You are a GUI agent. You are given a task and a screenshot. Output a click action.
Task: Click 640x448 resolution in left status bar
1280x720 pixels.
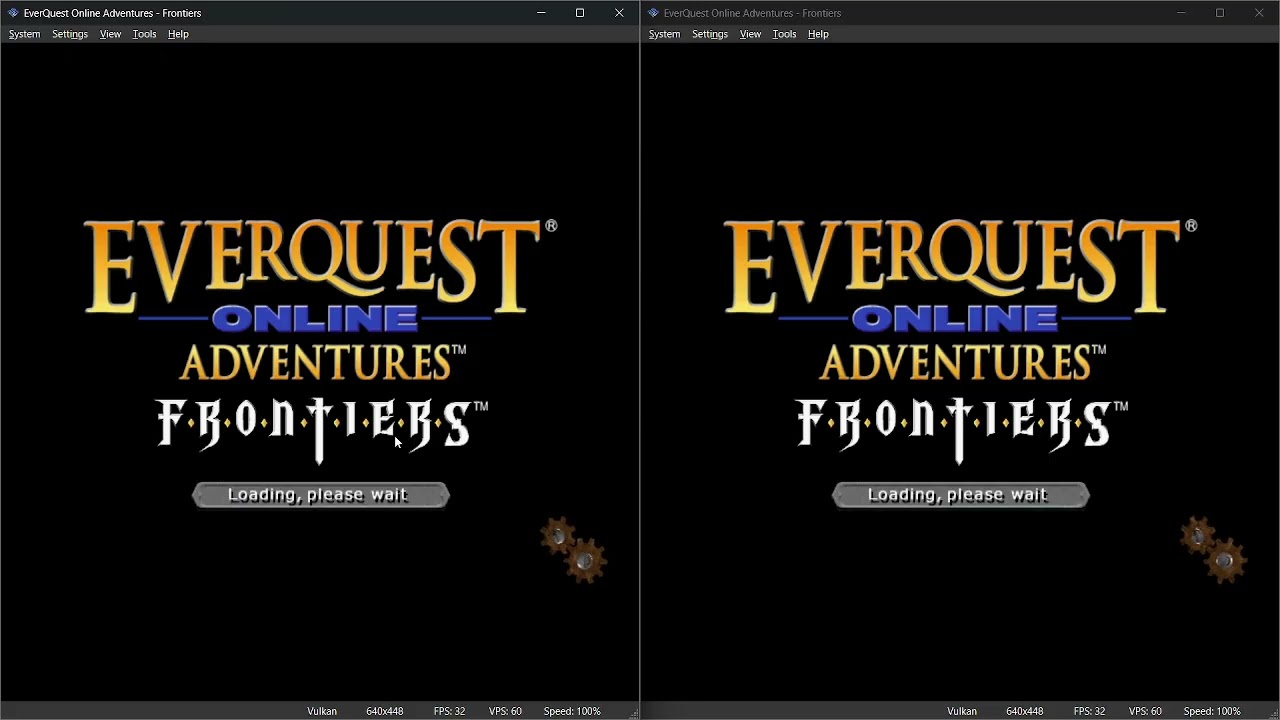click(x=385, y=711)
